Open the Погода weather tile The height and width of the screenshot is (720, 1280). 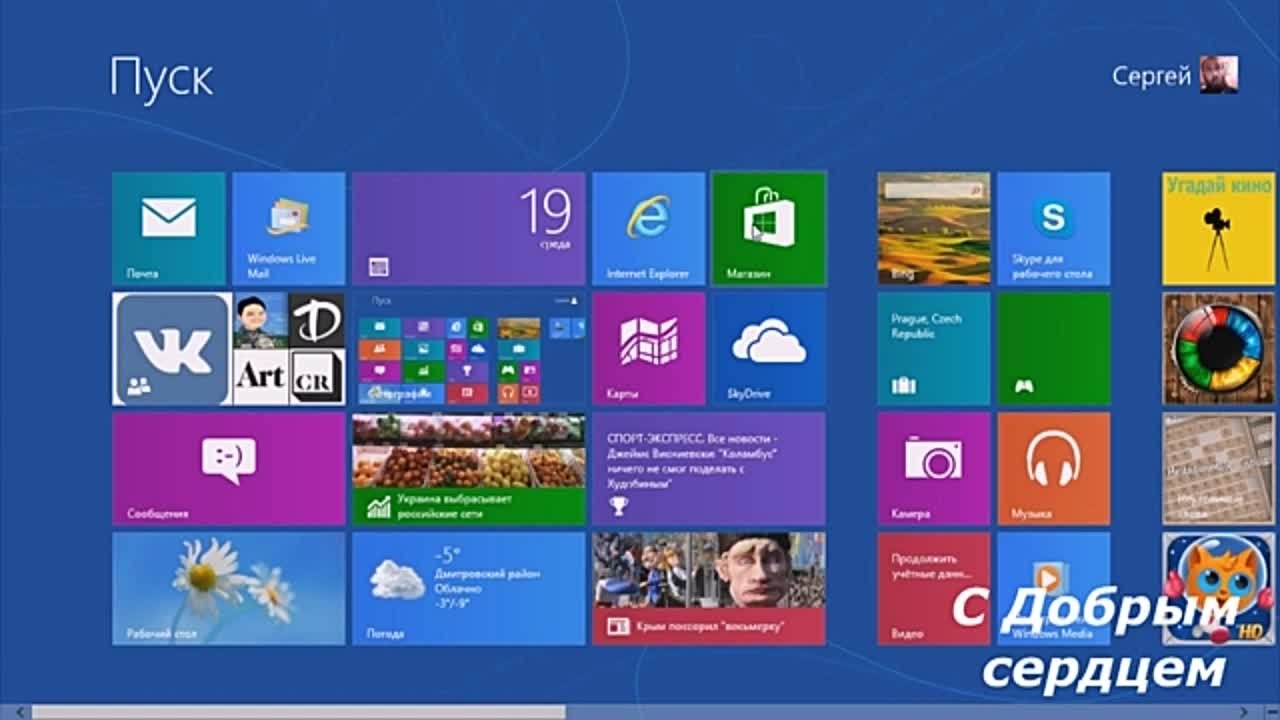pos(468,588)
